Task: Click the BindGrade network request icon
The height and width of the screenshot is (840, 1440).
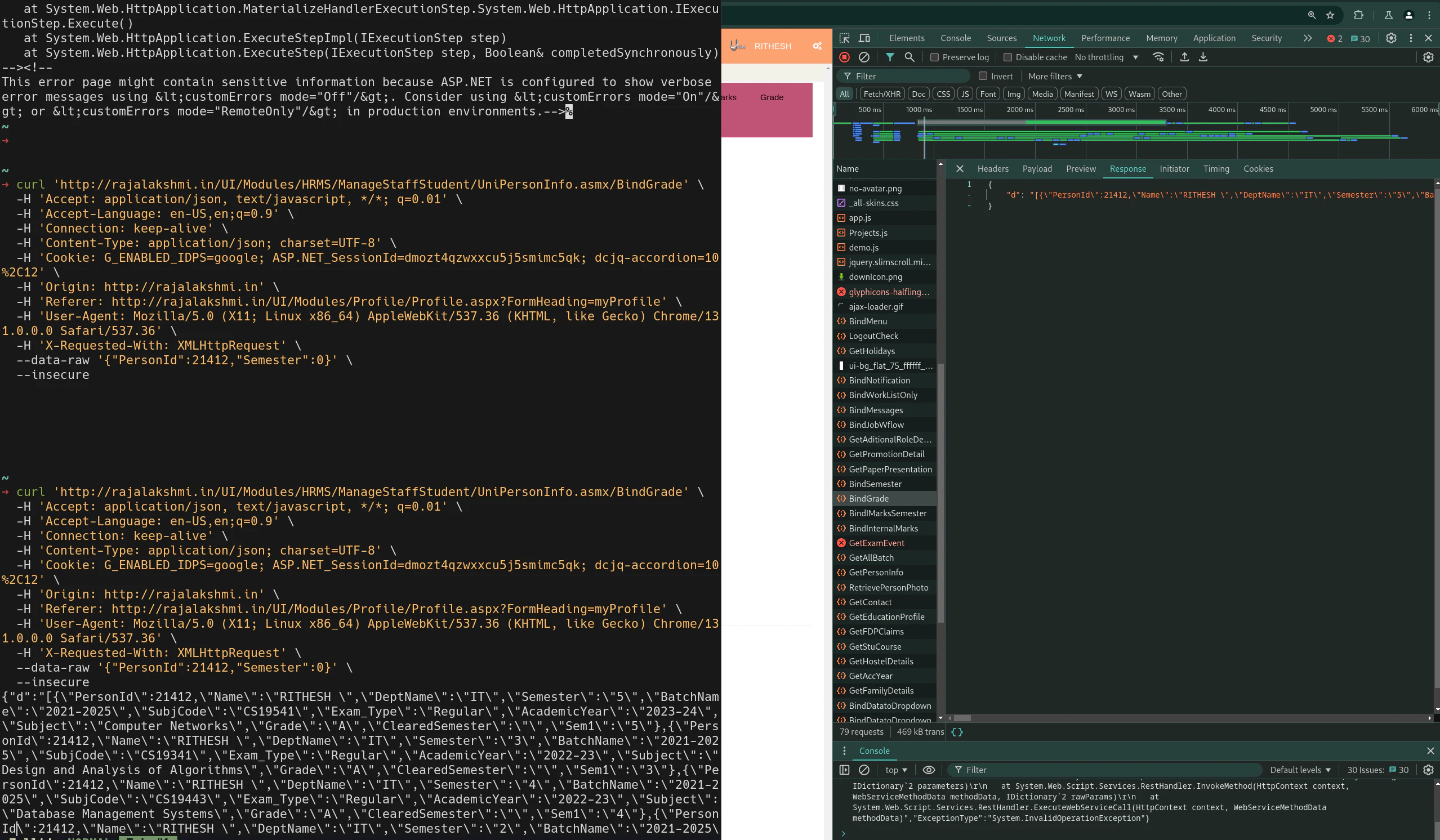Action: [x=842, y=498]
